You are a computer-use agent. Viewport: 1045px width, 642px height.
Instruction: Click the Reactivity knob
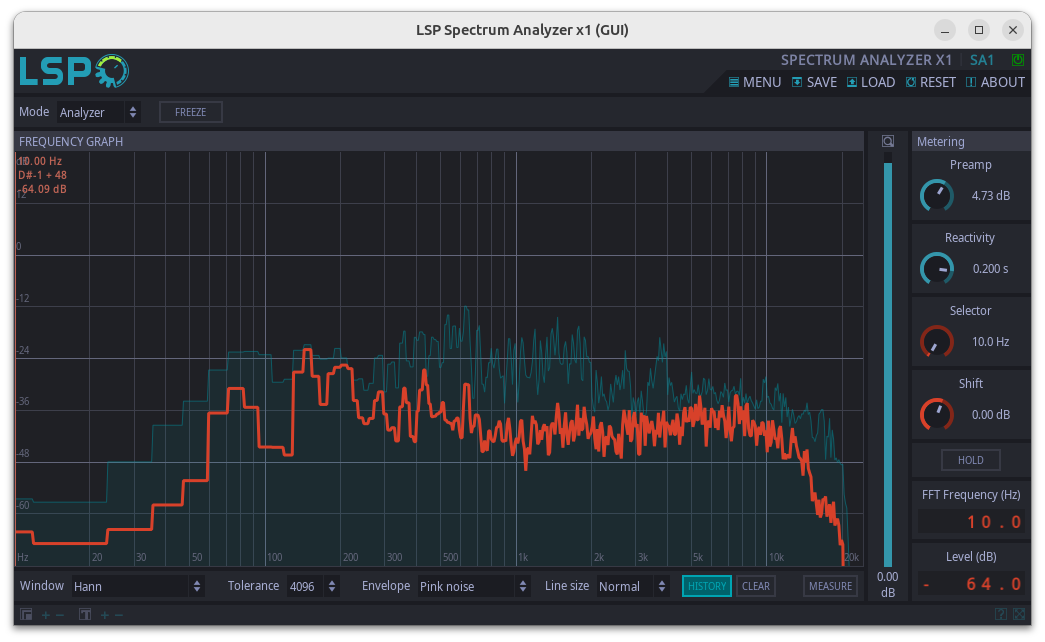[x=936, y=269]
